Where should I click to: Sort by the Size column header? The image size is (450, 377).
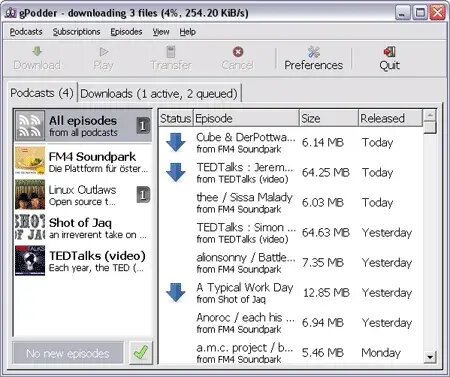329,118
